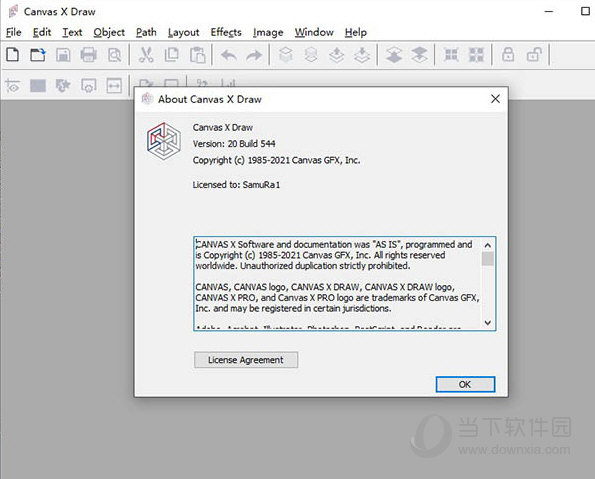
Task: Open the Window menu
Action: click(x=314, y=32)
